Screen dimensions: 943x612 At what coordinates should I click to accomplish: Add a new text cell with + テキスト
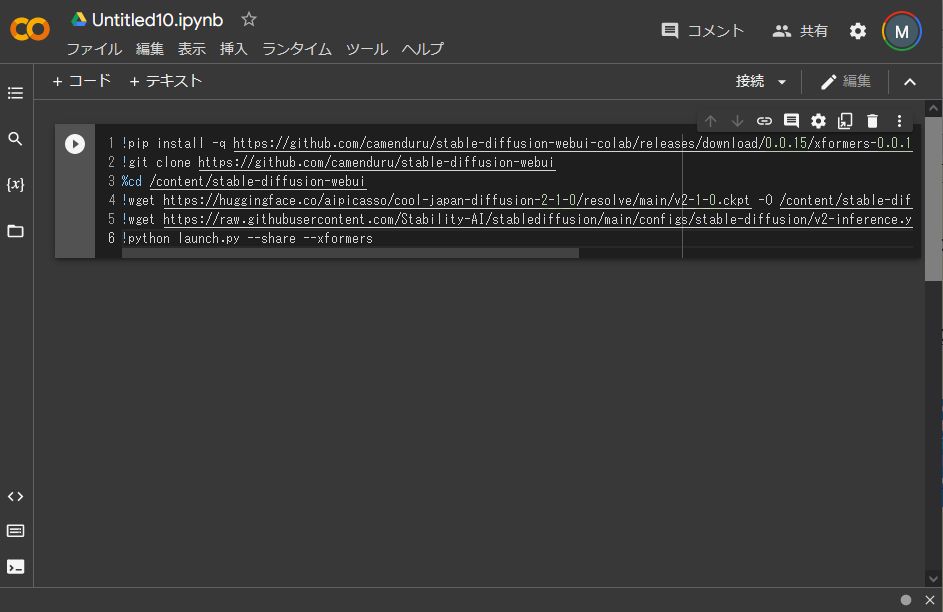point(165,81)
